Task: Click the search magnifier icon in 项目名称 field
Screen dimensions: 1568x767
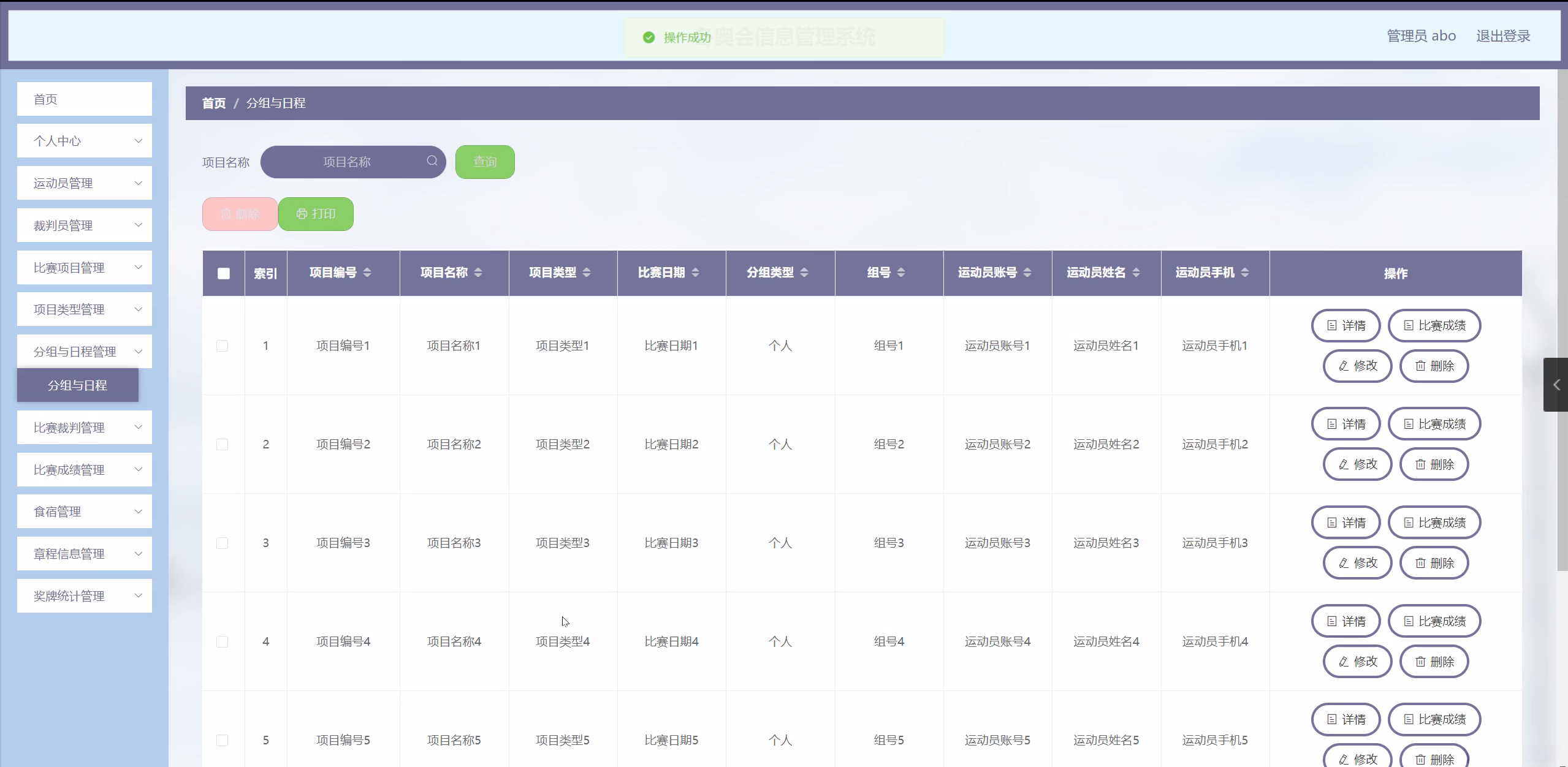Action: click(432, 161)
